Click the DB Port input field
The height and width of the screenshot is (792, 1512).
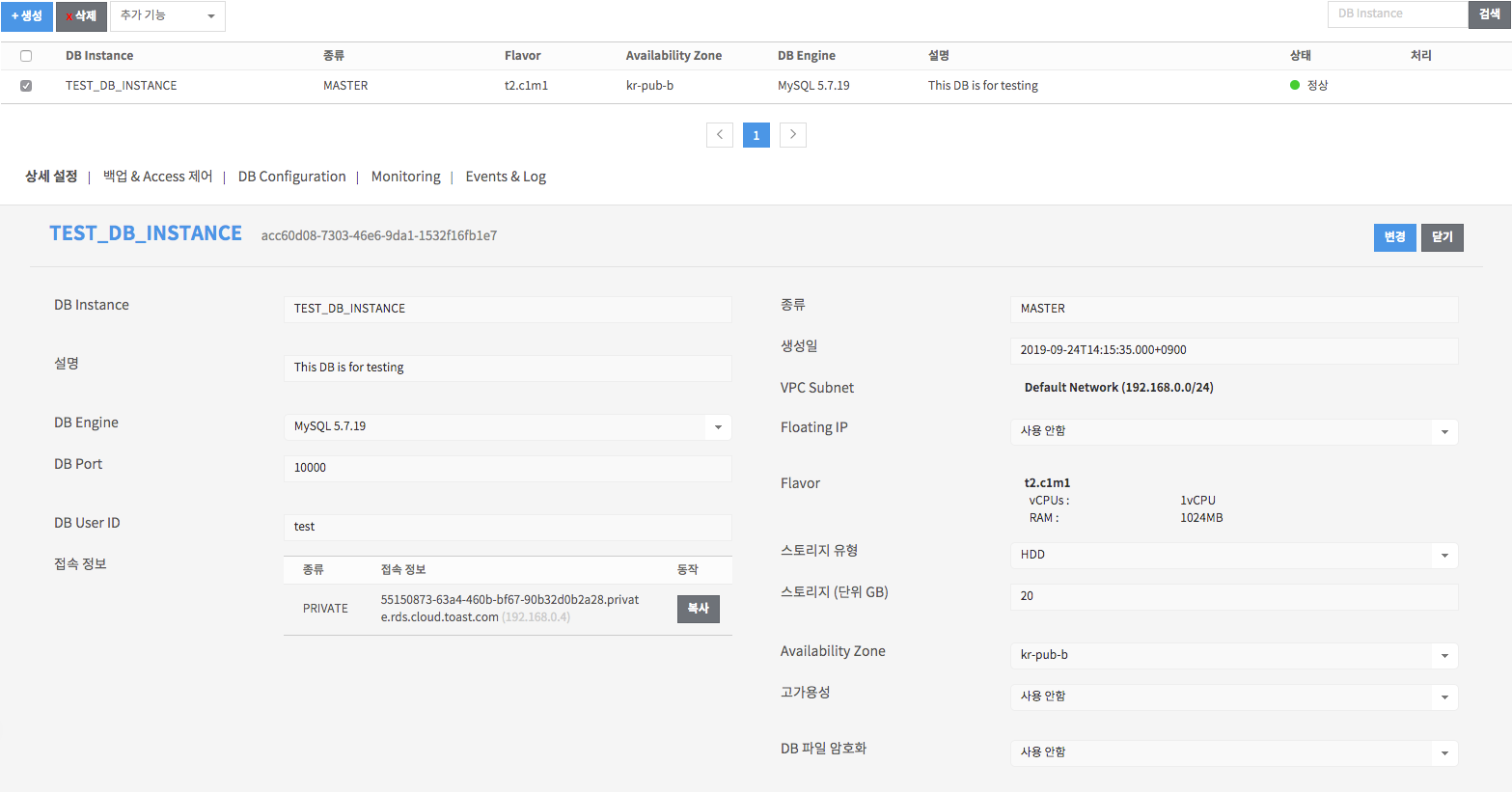click(508, 468)
